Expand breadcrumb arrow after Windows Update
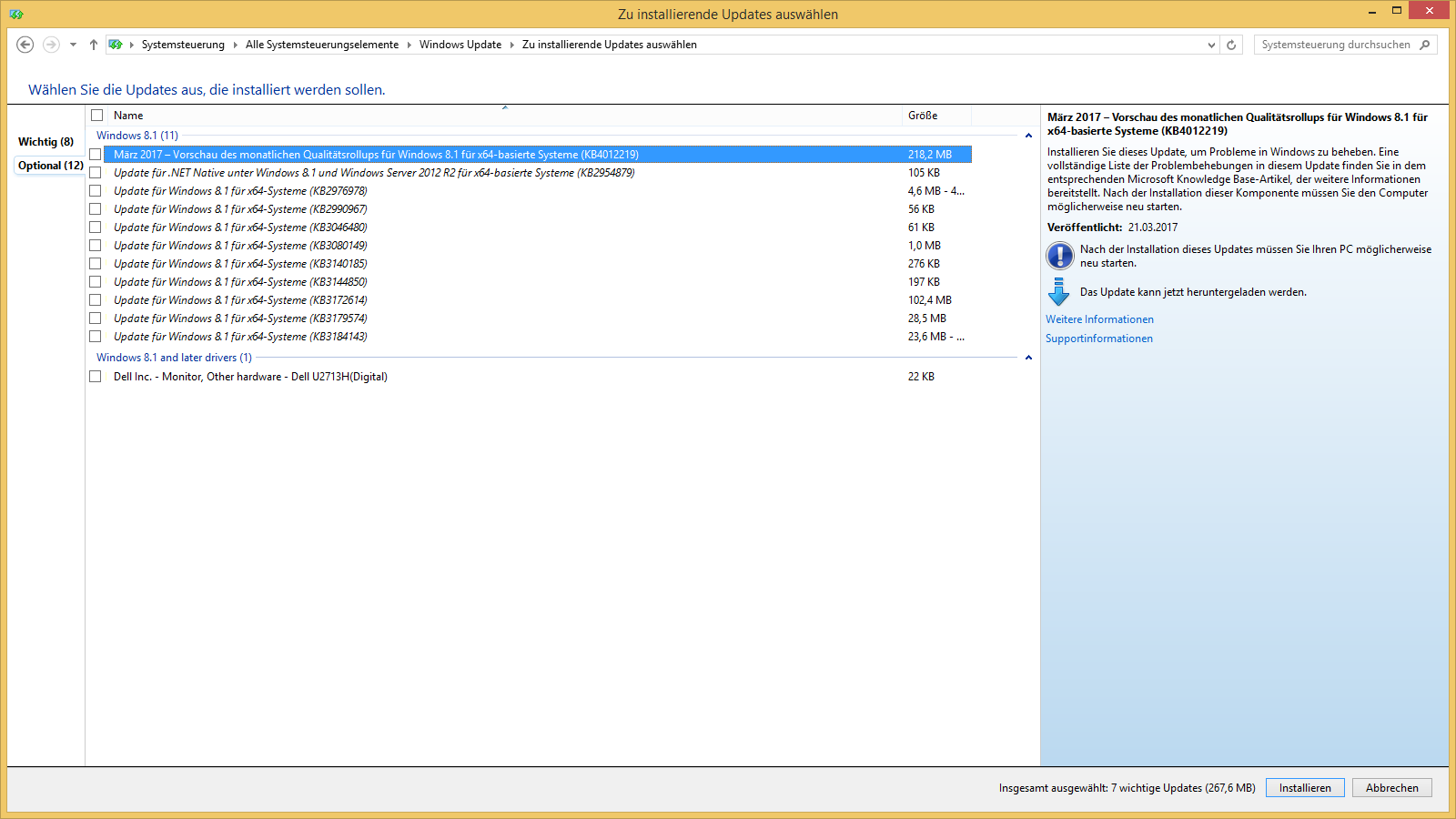The width and height of the screenshot is (1456, 819). 511,45
